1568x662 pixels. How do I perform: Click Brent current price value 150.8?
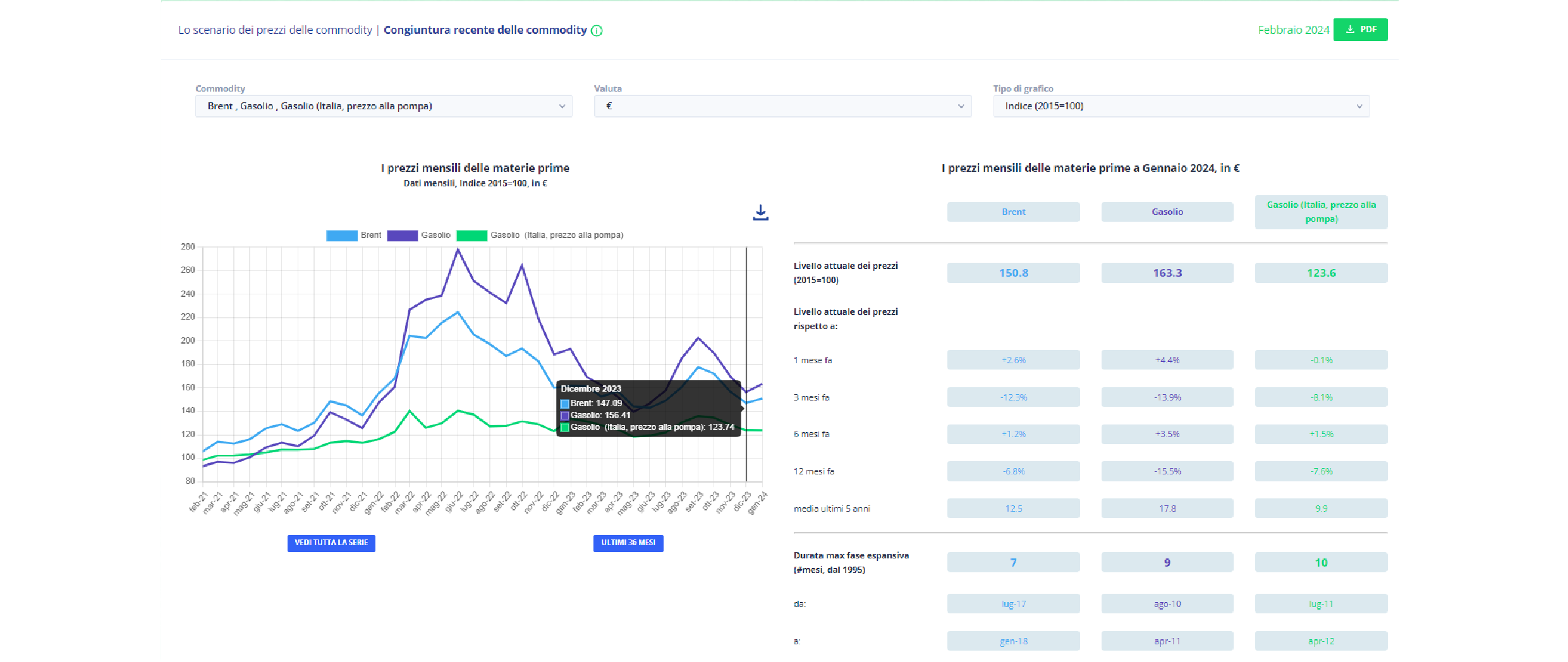tap(1013, 273)
